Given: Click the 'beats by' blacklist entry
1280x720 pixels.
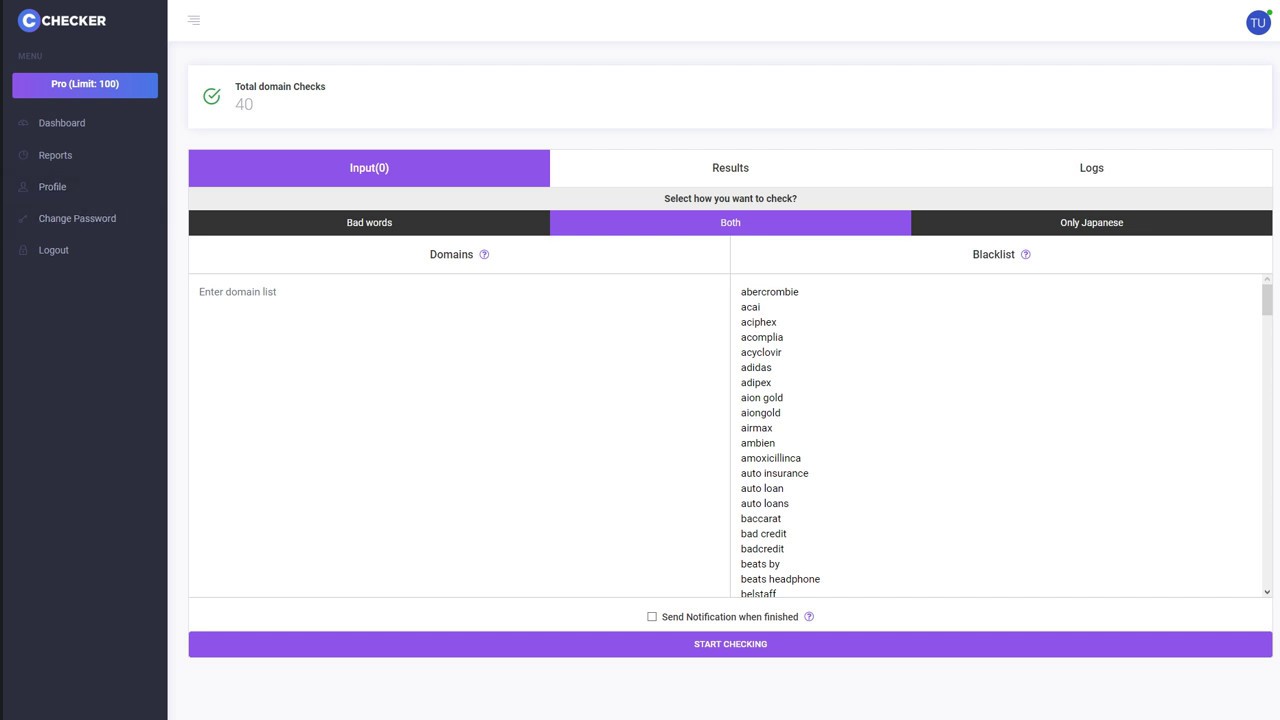Looking at the screenshot, I should (760, 564).
